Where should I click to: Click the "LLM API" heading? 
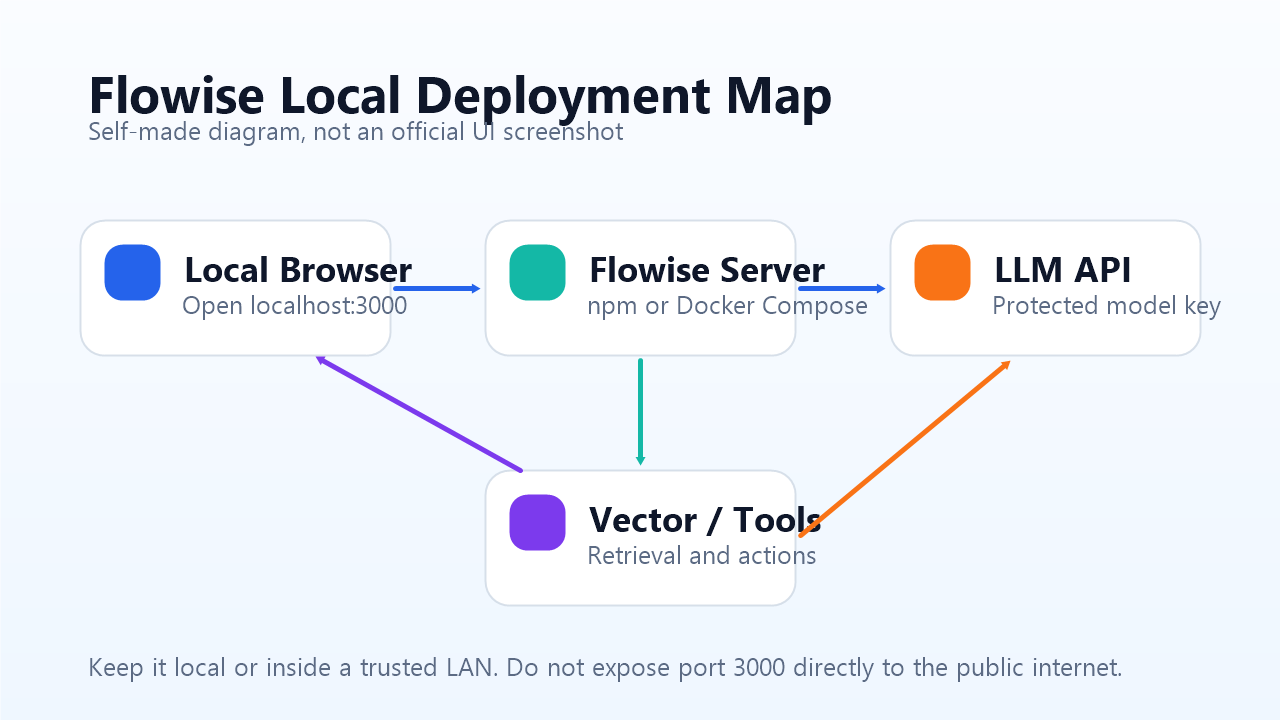coord(1063,270)
